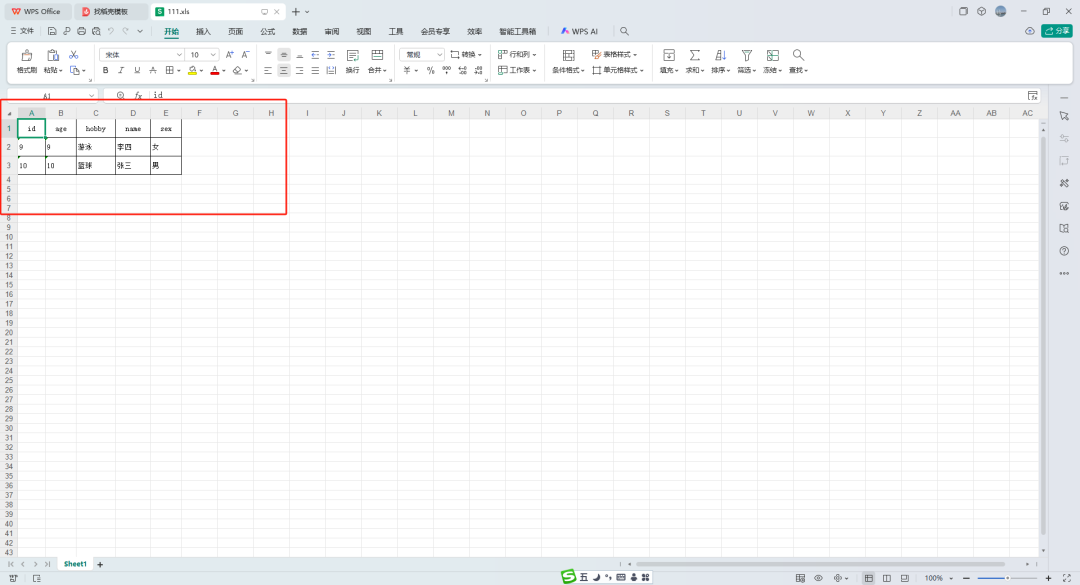
Task: Click the Conditional formatting (条件格式) icon
Action: coord(568,55)
